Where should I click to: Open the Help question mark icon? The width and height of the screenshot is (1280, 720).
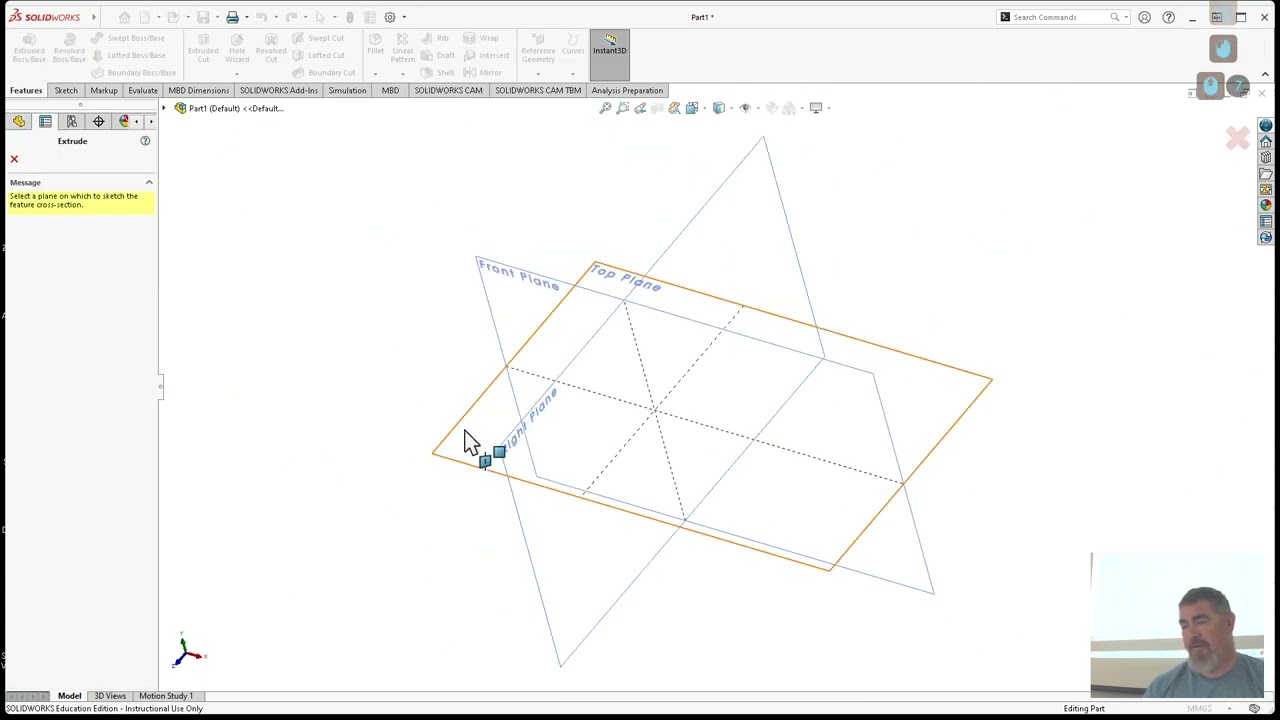click(x=1168, y=17)
